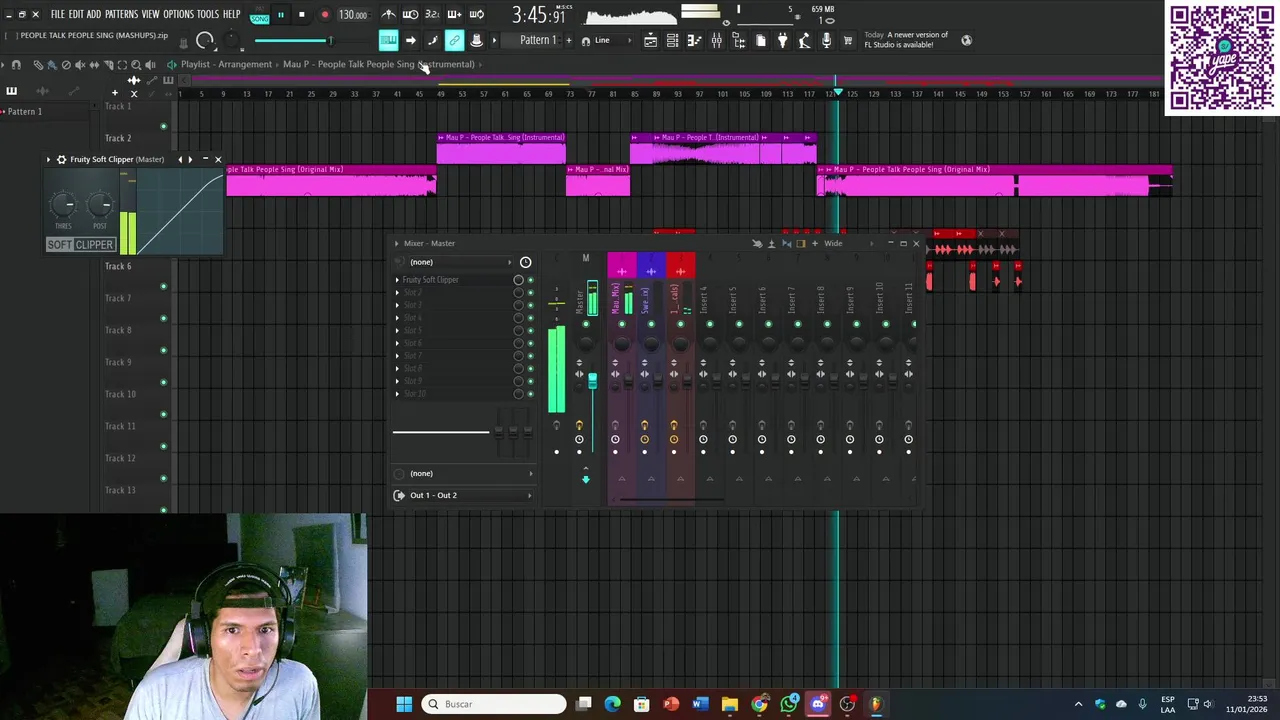Click the wait-for-input icon by metronome
1280x720 pixels.
pyautogui.click(x=410, y=15)
